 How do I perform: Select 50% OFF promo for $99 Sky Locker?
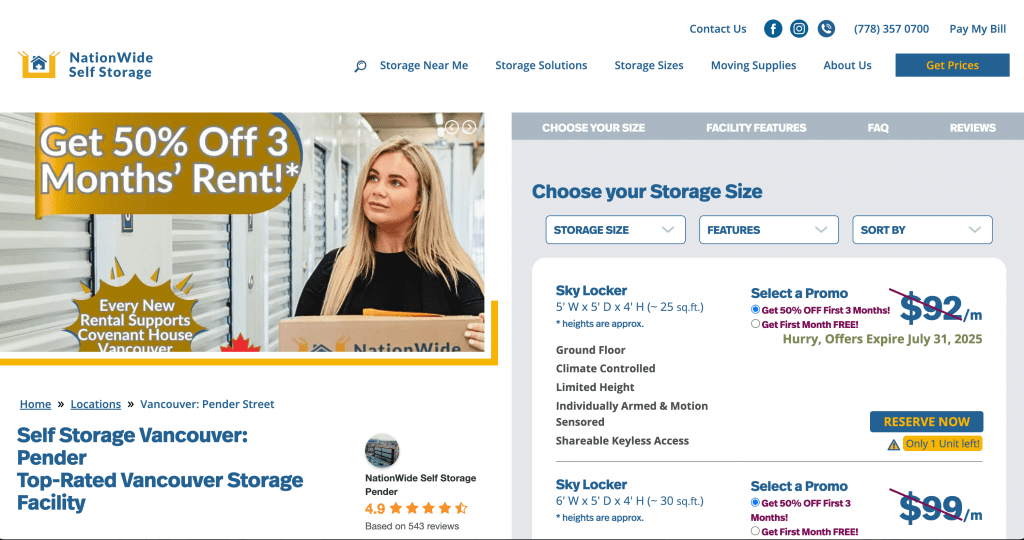click(x=756, y=503)
